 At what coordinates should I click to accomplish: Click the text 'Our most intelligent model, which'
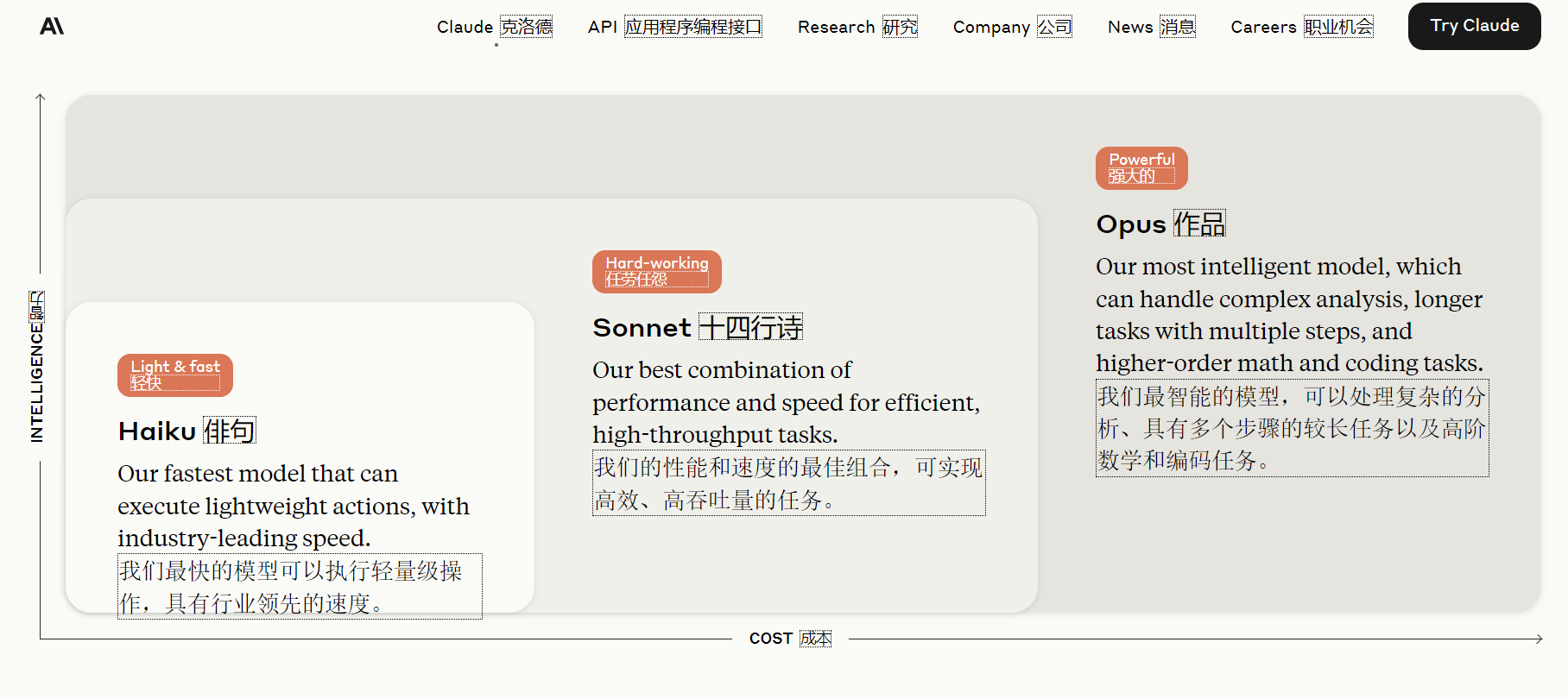pyautogui.click(x=1279, y=267)
